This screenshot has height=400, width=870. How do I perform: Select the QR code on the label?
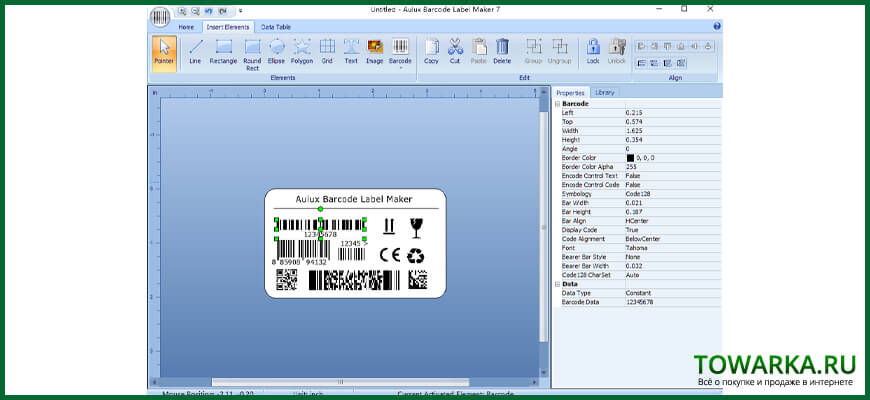(x=286, y=280)
